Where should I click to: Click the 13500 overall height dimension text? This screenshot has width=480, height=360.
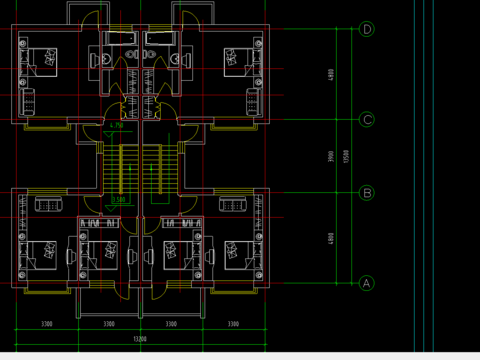click(x=346, y=156)
